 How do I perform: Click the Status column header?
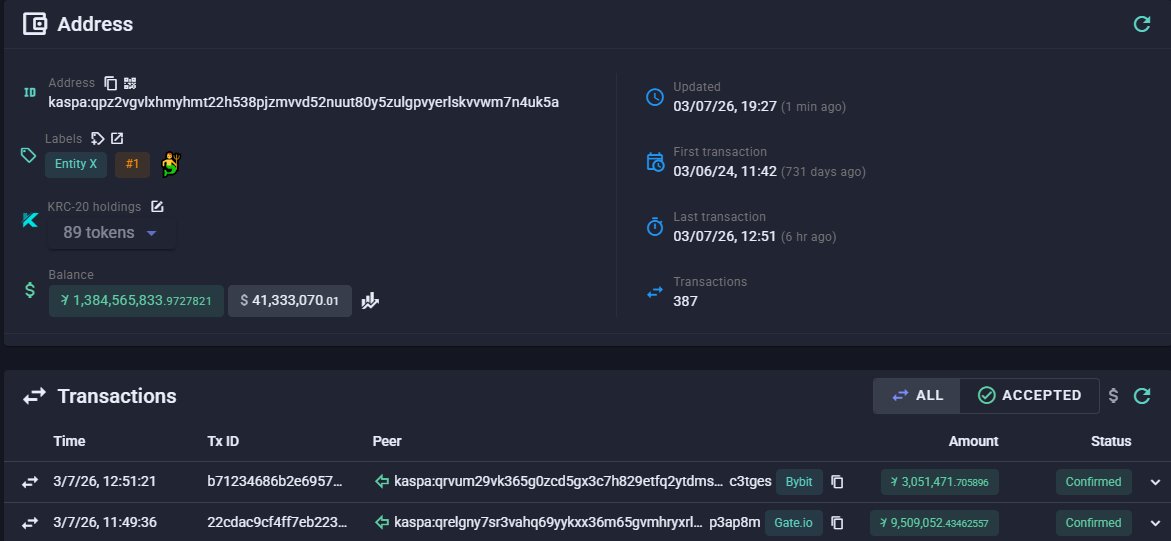coord(1111,441)
